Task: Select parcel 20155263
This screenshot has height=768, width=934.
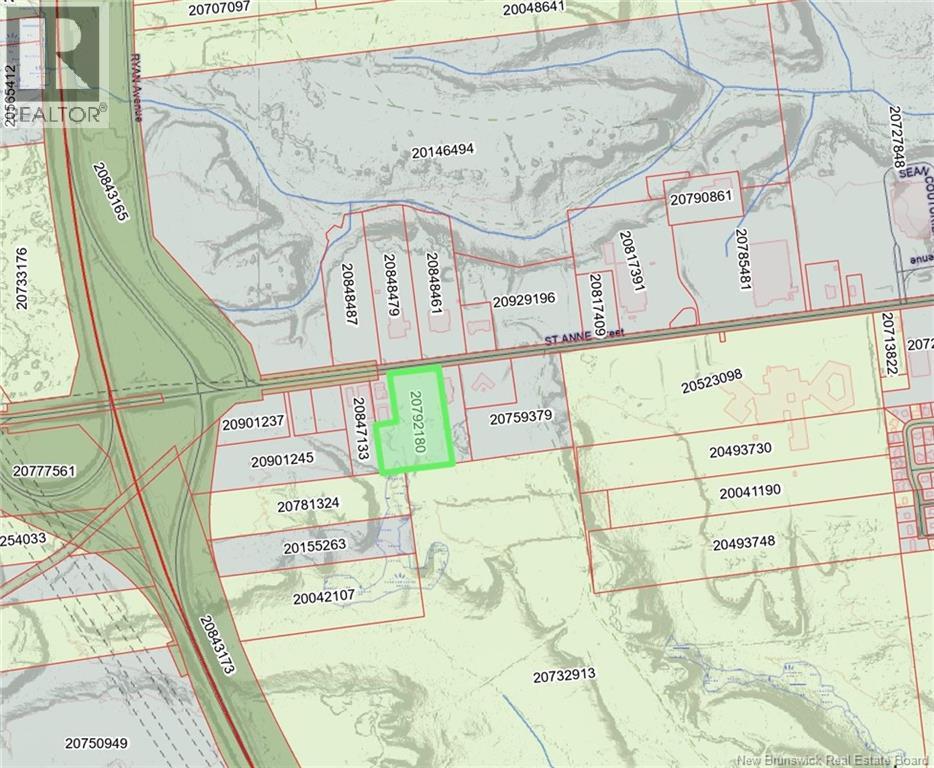Action: coord(314,546)
